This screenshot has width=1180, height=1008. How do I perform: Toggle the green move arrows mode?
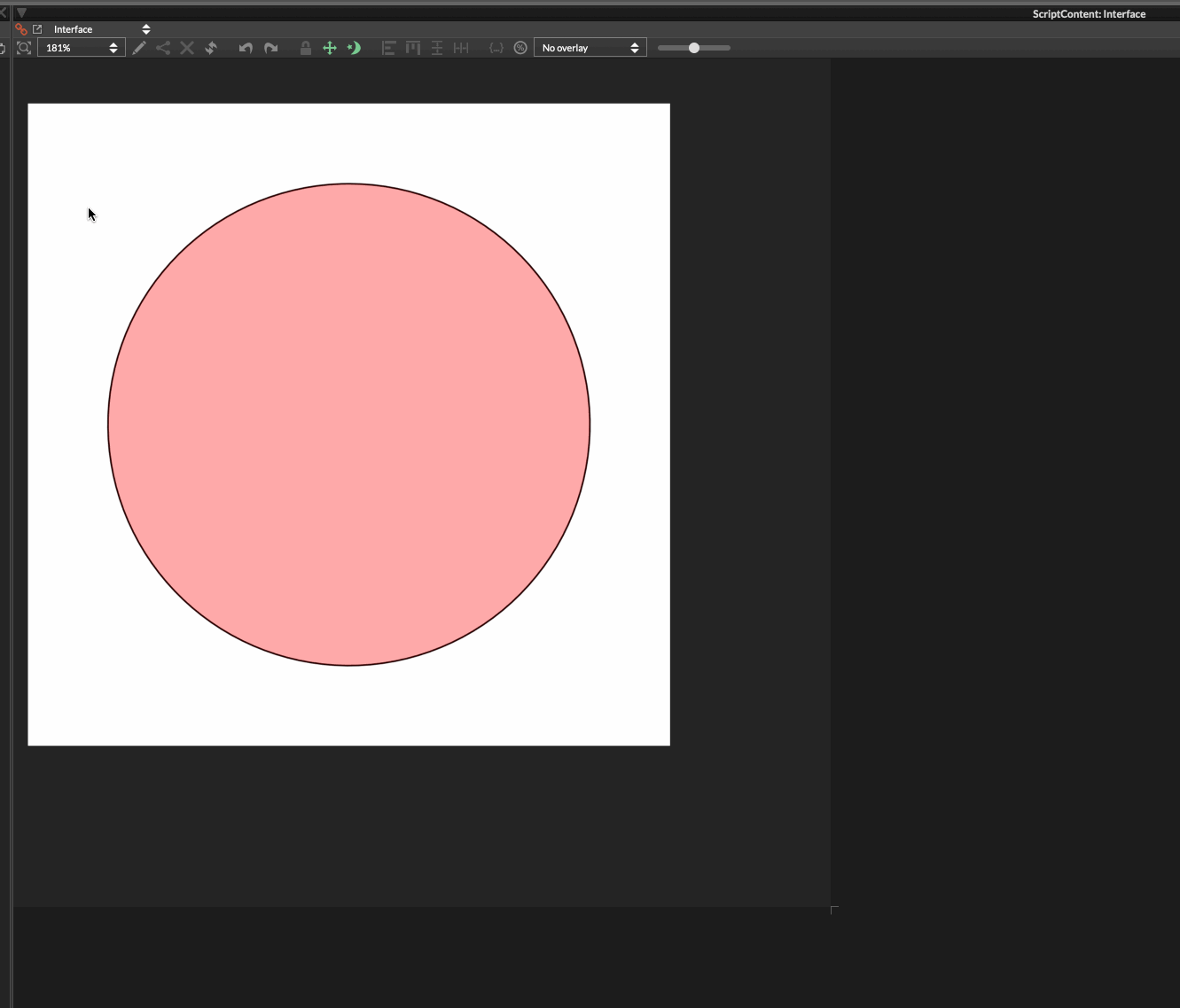[330, 48]
